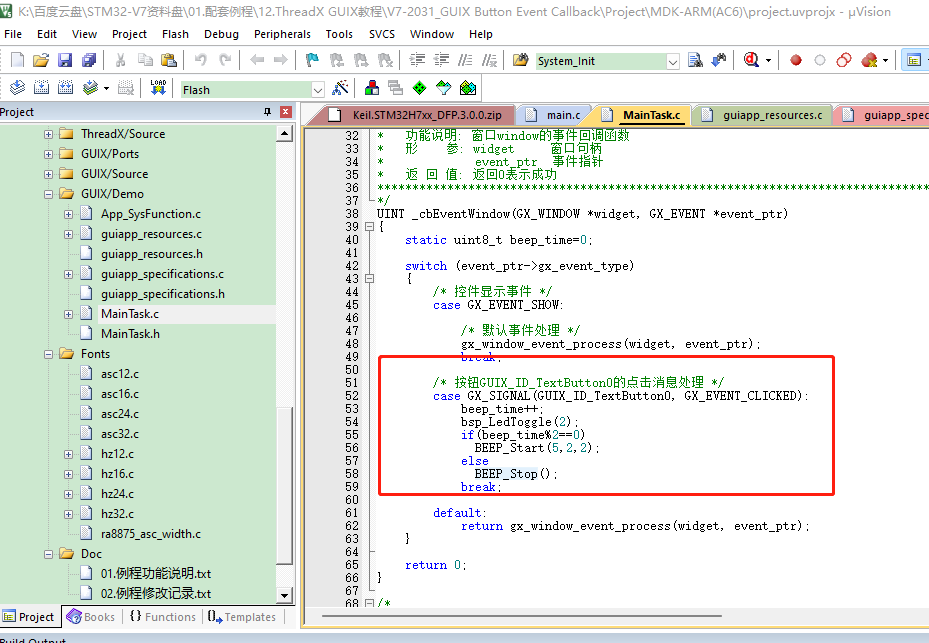The height and width of the screenshot is (643, 929).
Task: Open the Project menu
Action: [x=129, y=34]
